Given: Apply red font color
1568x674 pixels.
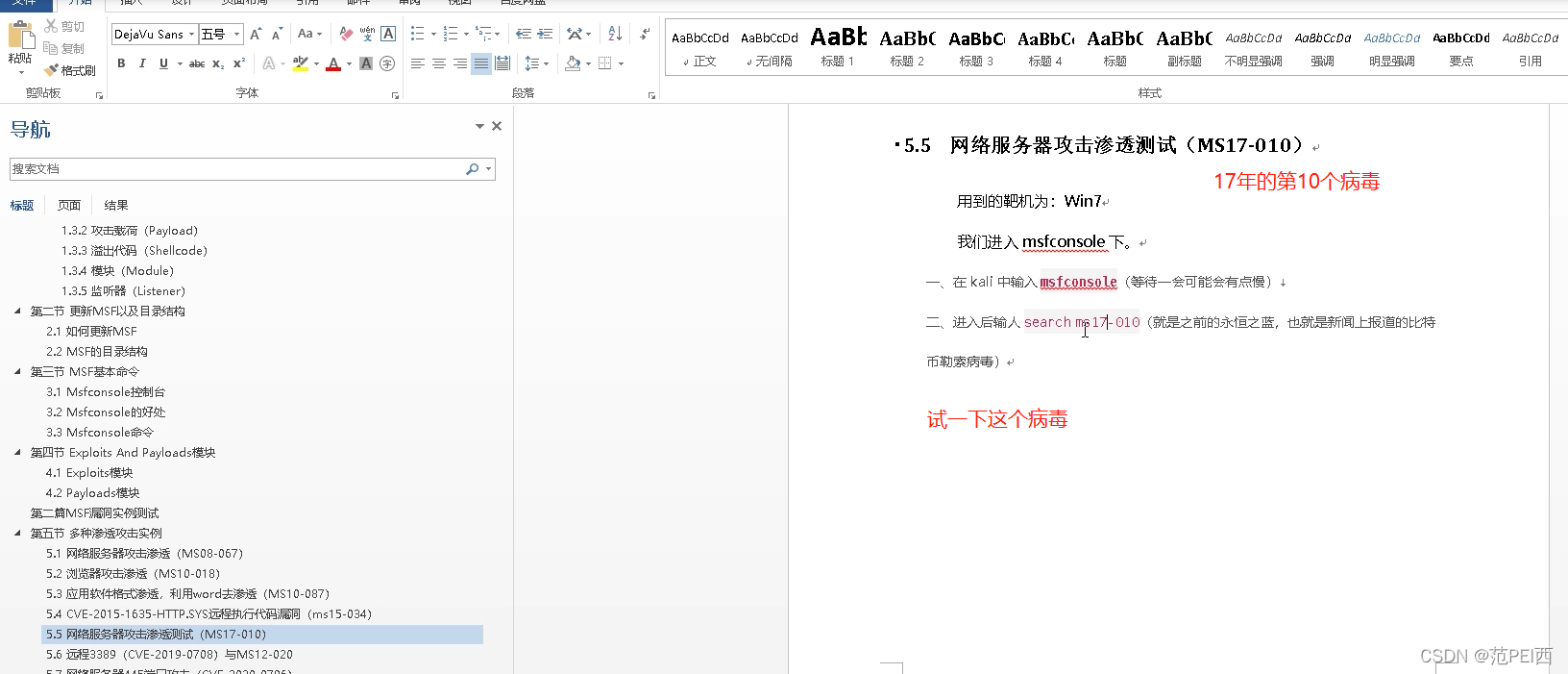Looking at the screenshot, I should pyautogui.click(x=333, y=63).
